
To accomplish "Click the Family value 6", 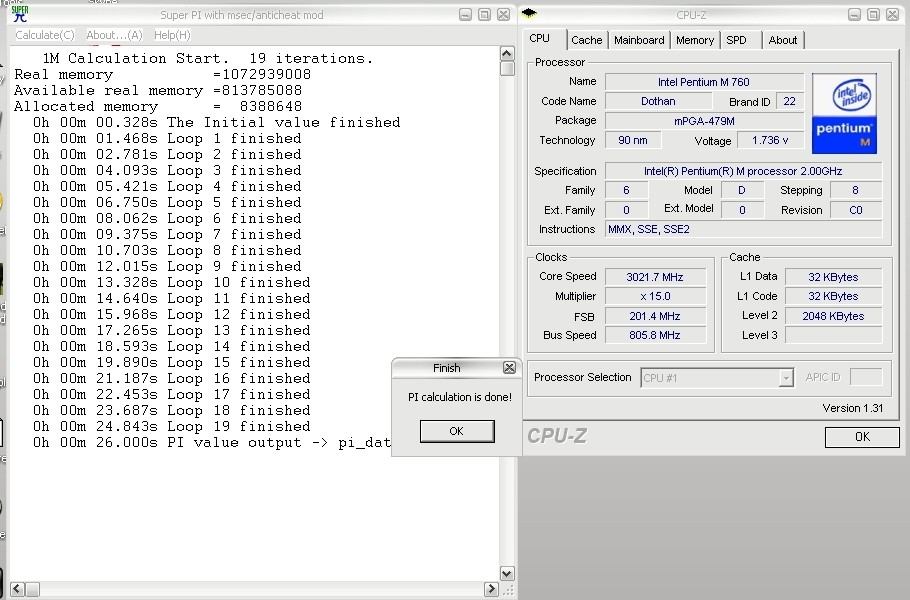I will click(626, 190).
